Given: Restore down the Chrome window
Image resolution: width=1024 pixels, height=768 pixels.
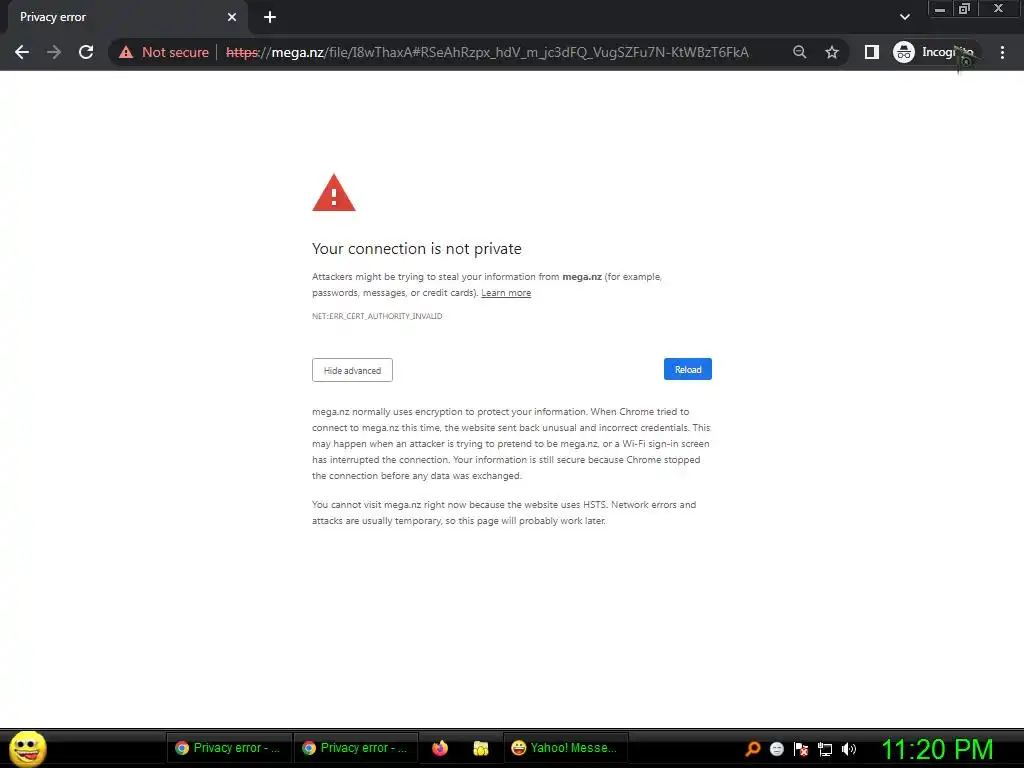Looking at the screenshot, I should click(x=964, y=9).
